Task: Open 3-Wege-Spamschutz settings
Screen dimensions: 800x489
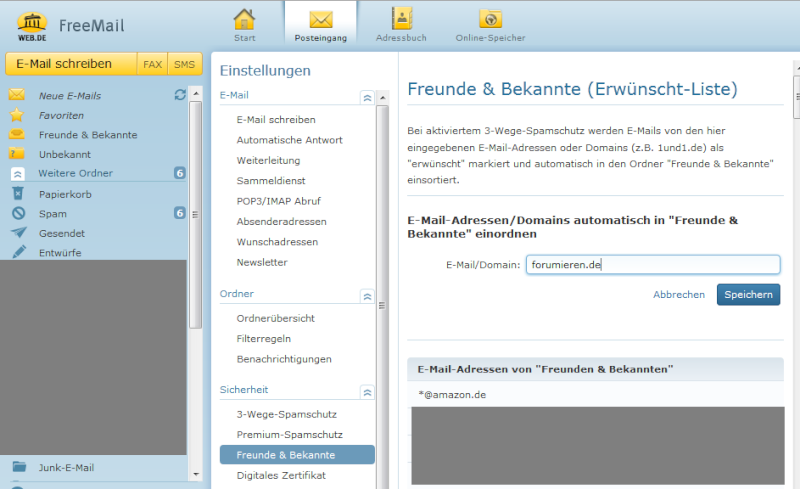Action: [x=287, y=414]
